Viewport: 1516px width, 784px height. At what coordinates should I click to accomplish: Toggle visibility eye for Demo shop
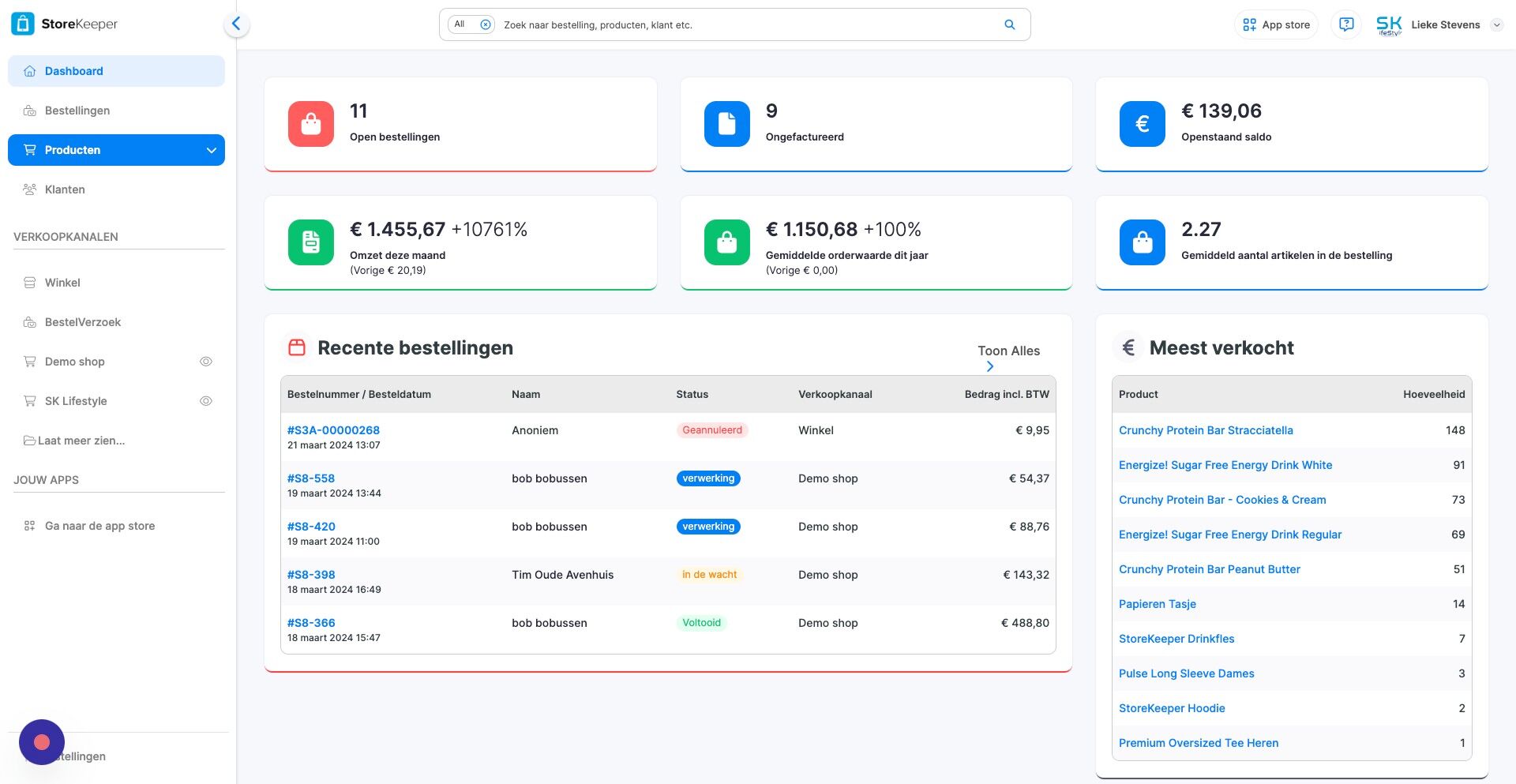[206, 362]
